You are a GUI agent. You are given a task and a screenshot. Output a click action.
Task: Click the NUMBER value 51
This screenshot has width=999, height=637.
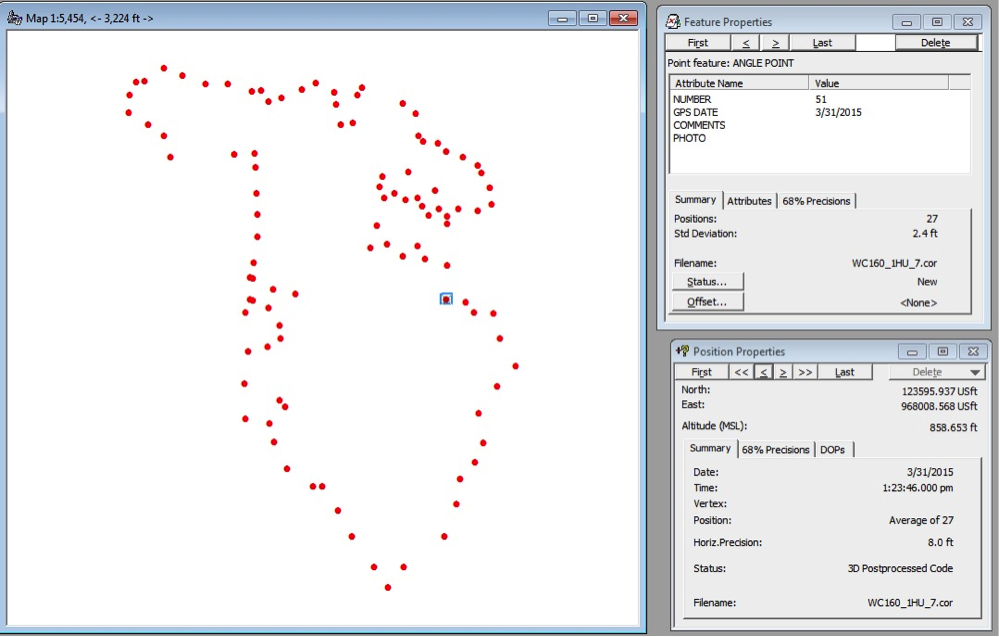pos(821,99)
